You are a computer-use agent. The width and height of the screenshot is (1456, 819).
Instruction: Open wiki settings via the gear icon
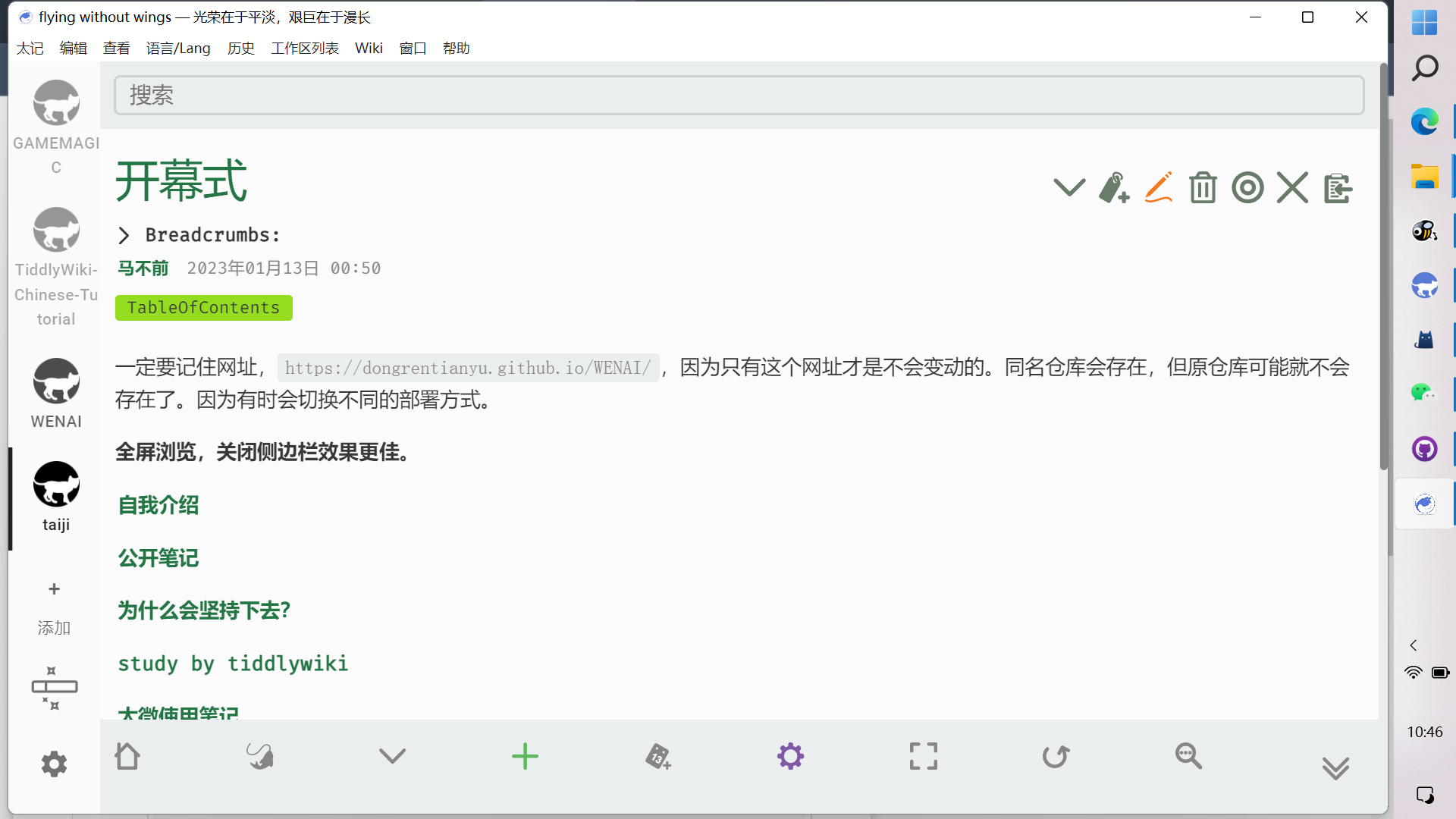[790, 756]
